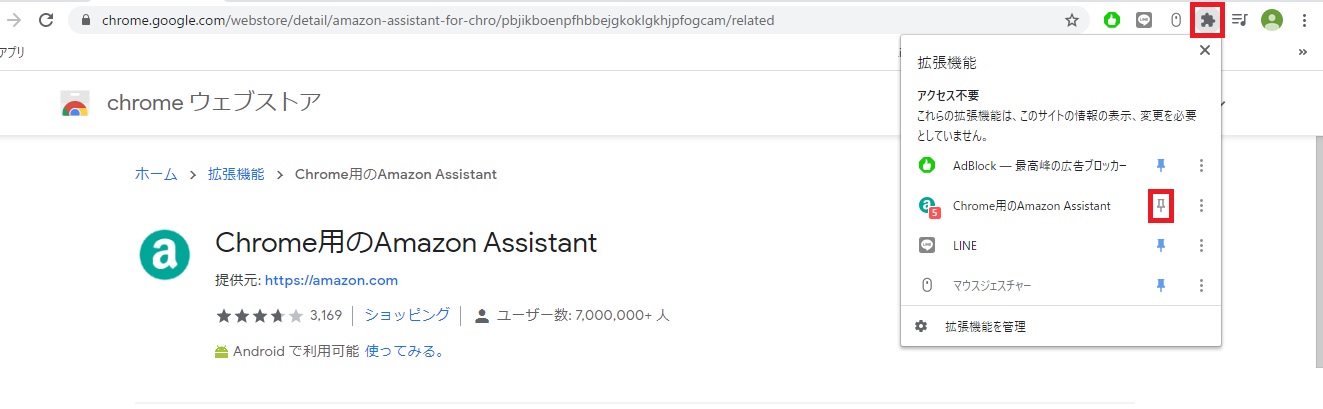Click mouse gesture icon in toolbar
1323x409 pixels.
1176,19
